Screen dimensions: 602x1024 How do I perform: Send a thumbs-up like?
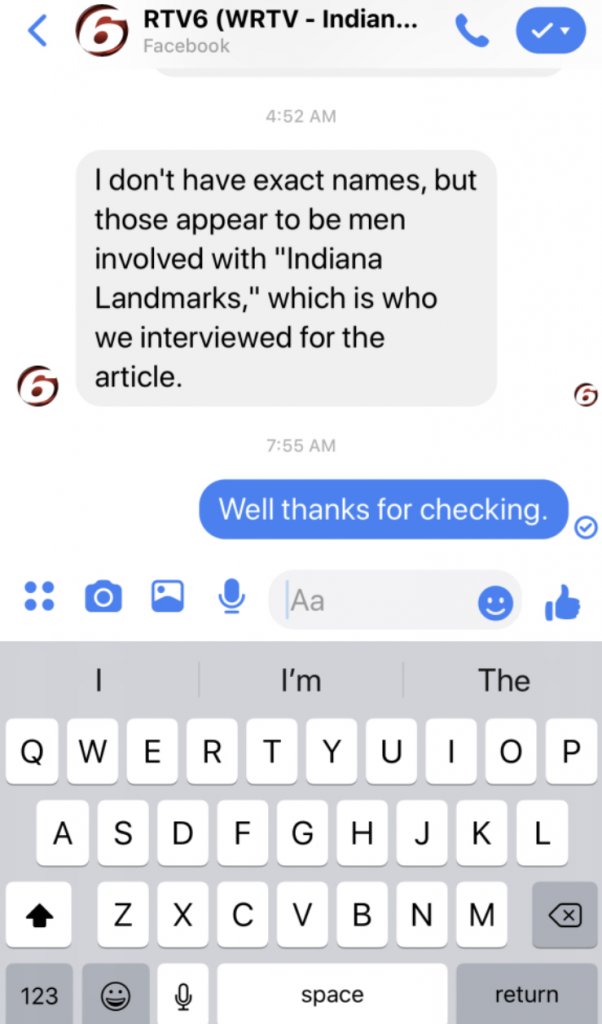click(562, 601)
